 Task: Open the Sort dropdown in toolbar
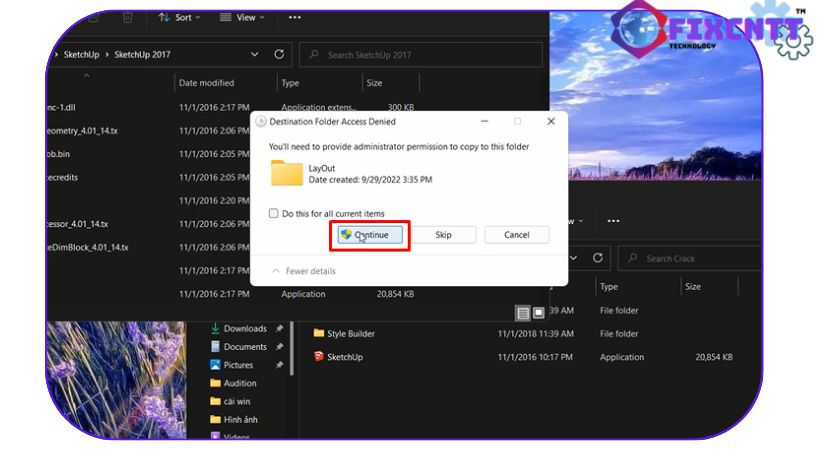[181, 17]
